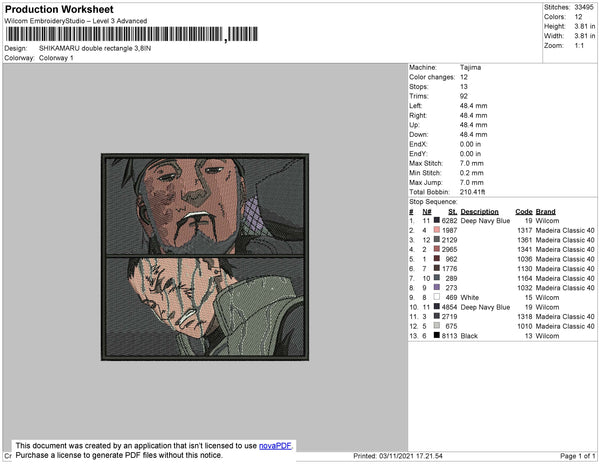Click code 1164 in the stop sequence
Image resolution: width=600 pixels, height=464 pixels.
[x=525, y=278]
